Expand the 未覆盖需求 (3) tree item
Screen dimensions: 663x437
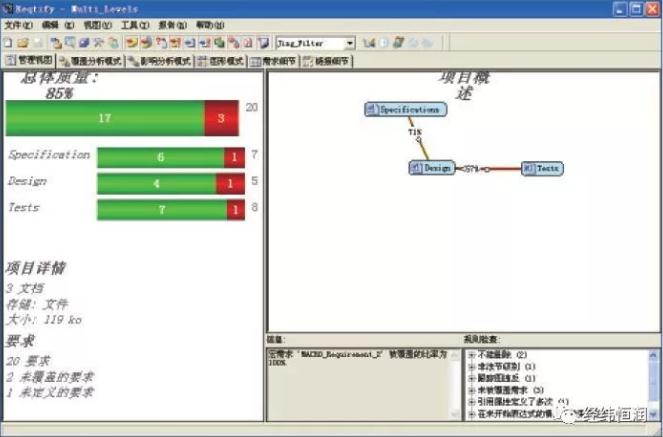(x=471, y=390)
